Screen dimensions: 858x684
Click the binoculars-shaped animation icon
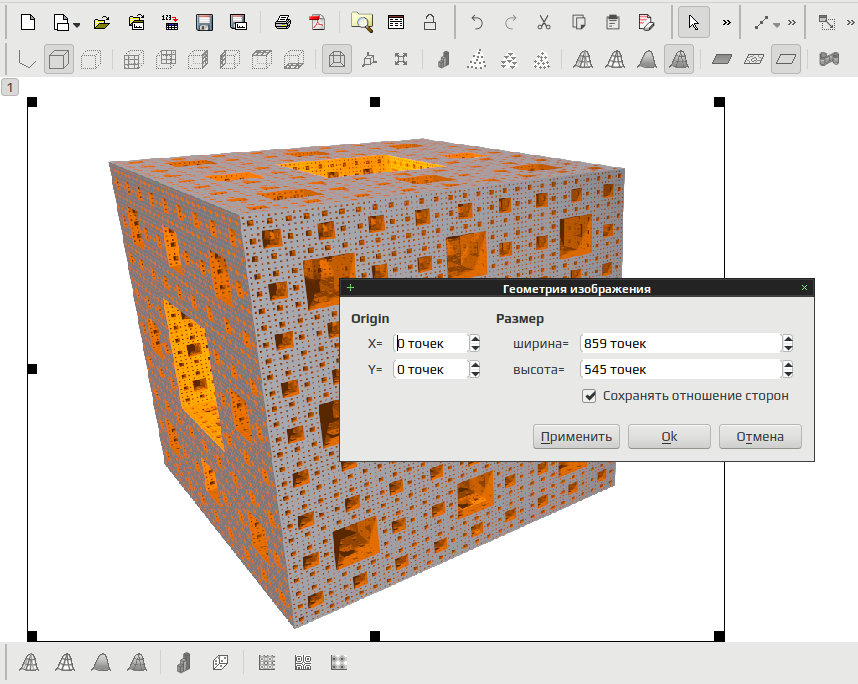point(829,59)
